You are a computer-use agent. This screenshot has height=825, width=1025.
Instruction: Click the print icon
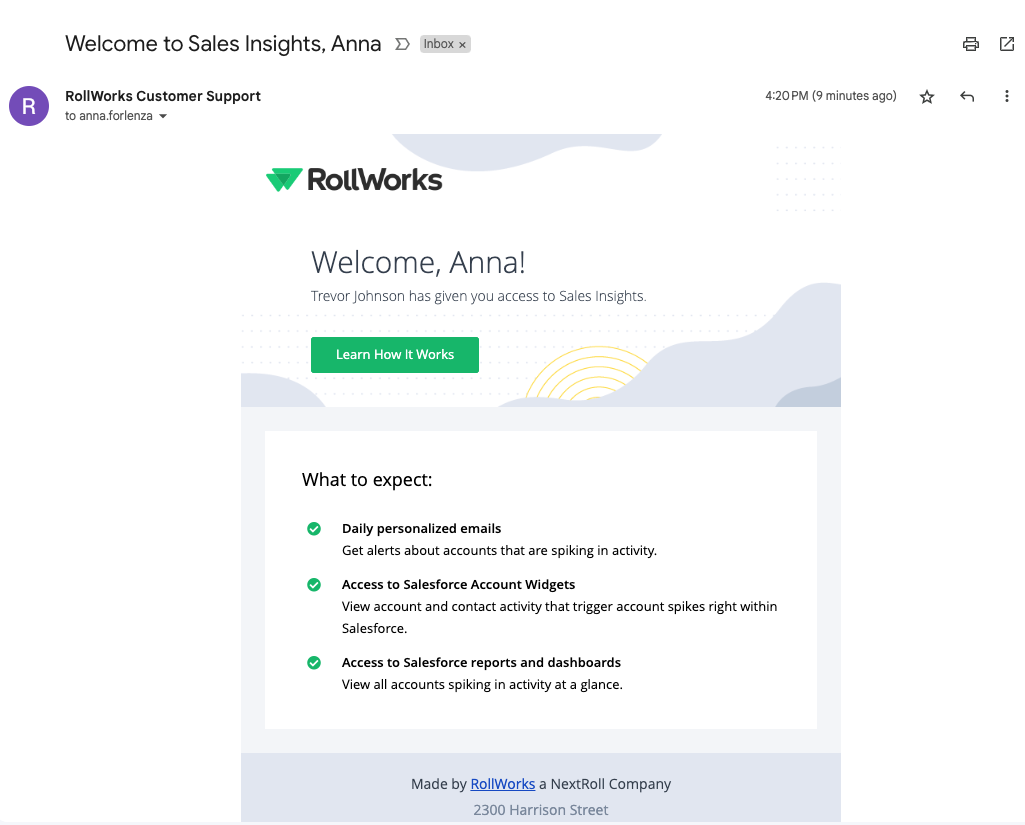tap(970, 44)
